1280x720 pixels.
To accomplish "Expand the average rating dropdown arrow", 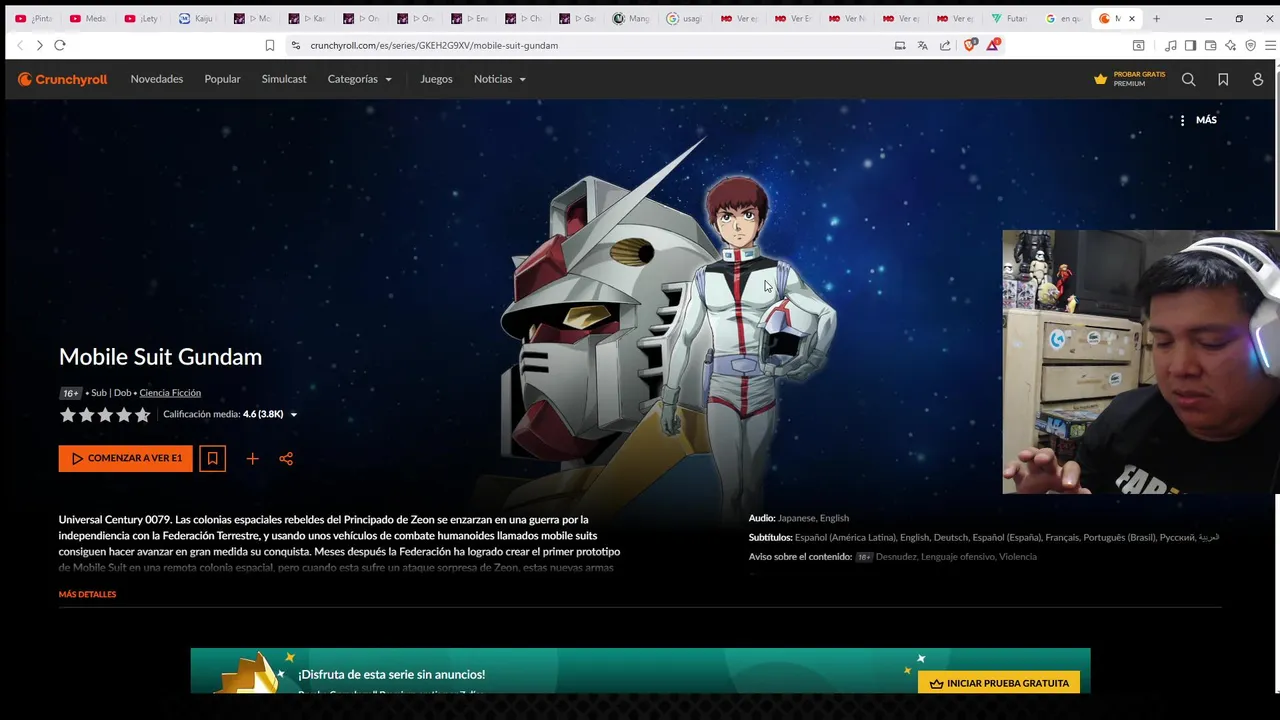I will 293,414.
